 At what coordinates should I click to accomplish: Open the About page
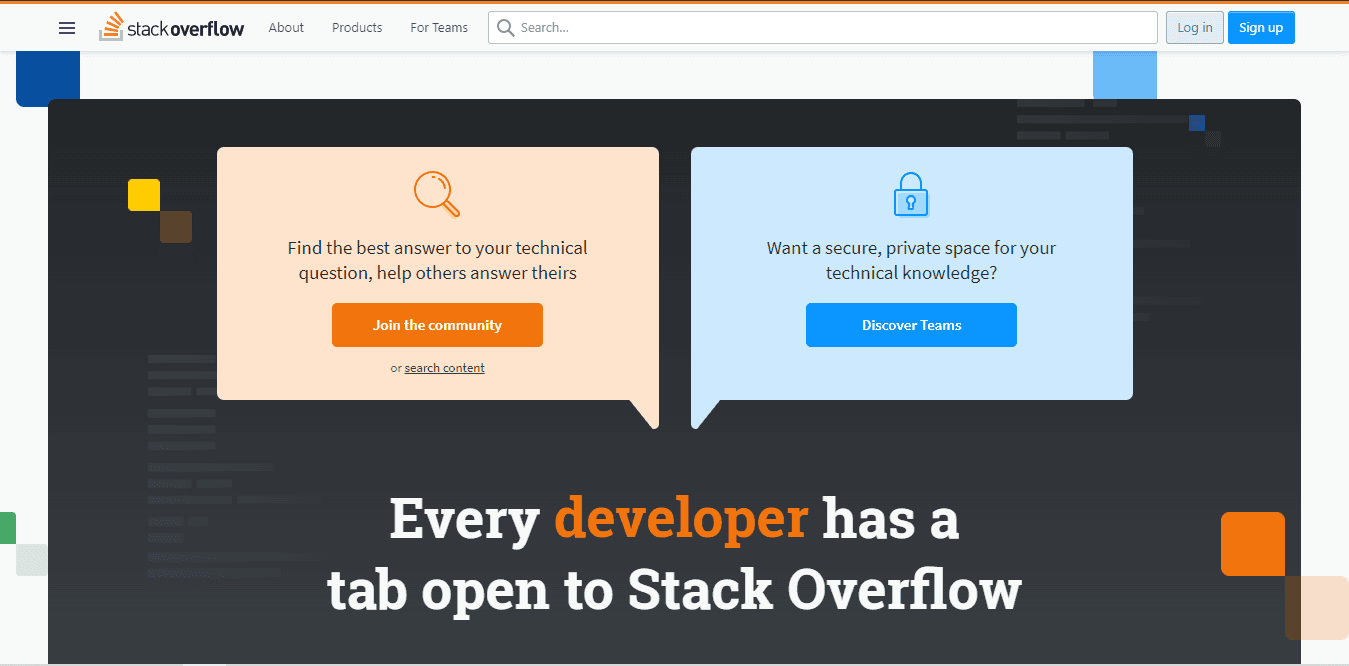coord(286,28)
